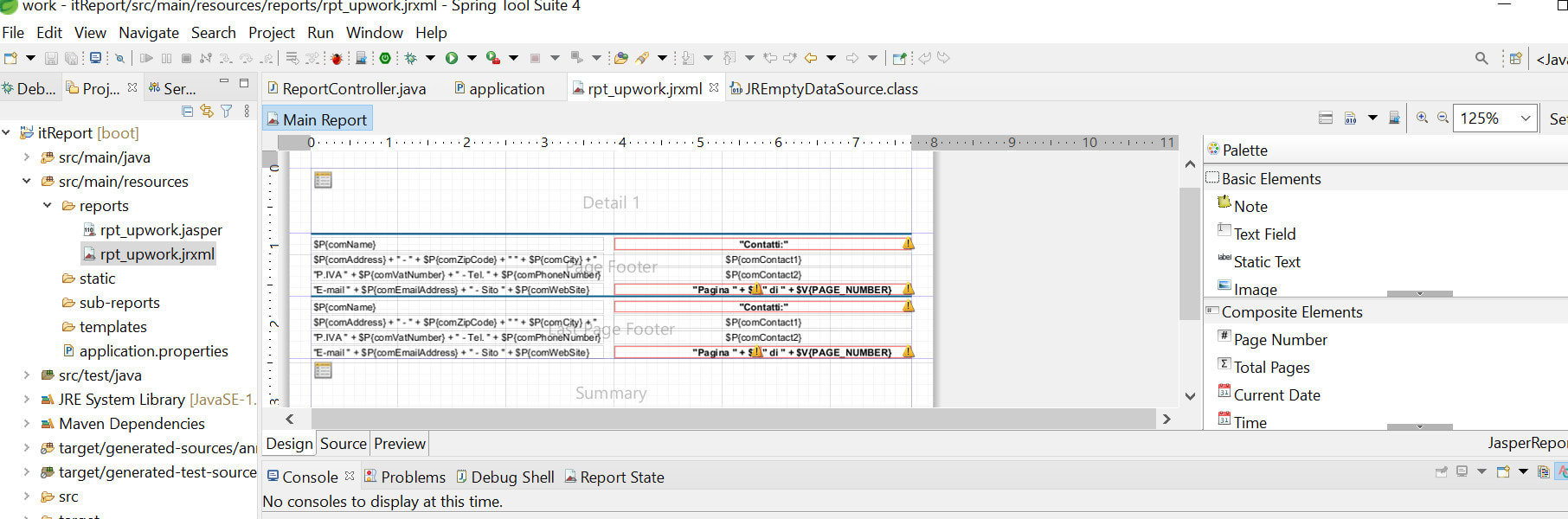Switch to the JREmptyDataSource.class tab
The image size is (1568, 519).
pyautogui.click(x=824, y=88)
